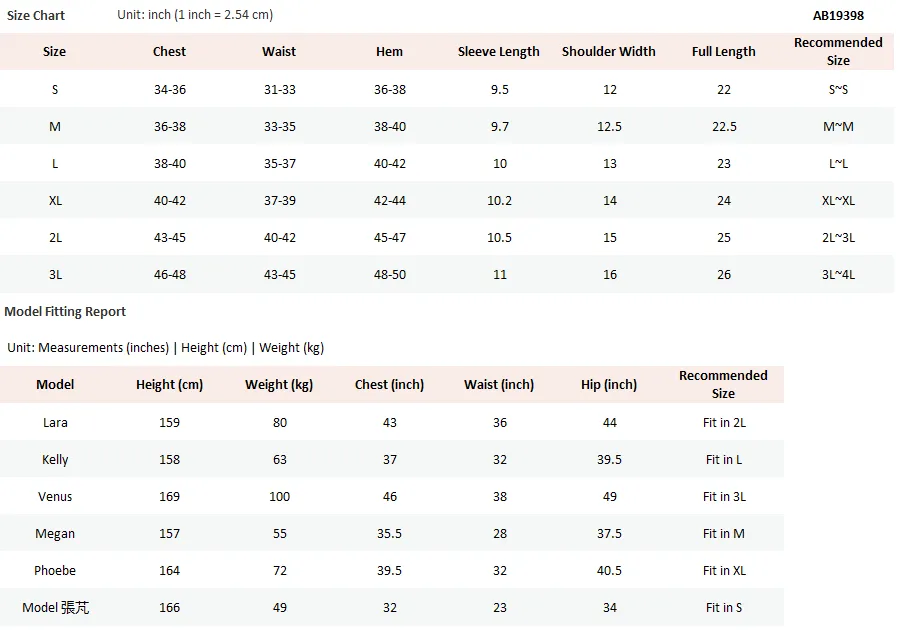
Task: Click the product code AB19398
Action: pos(838,16)
